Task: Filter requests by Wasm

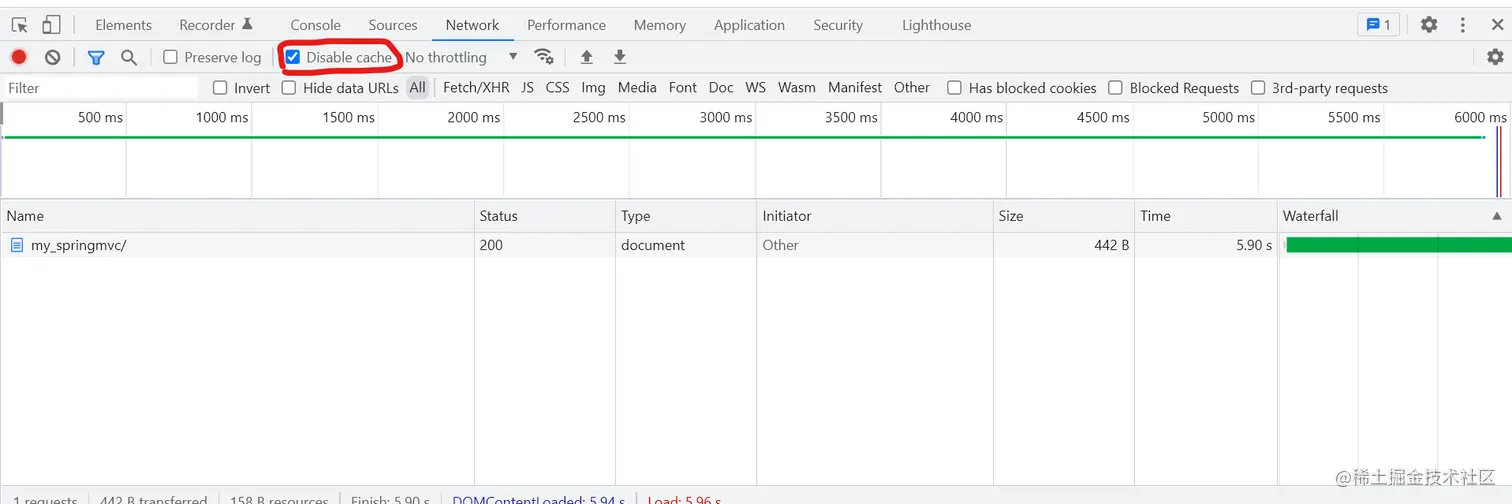Action: coord(797,88)
